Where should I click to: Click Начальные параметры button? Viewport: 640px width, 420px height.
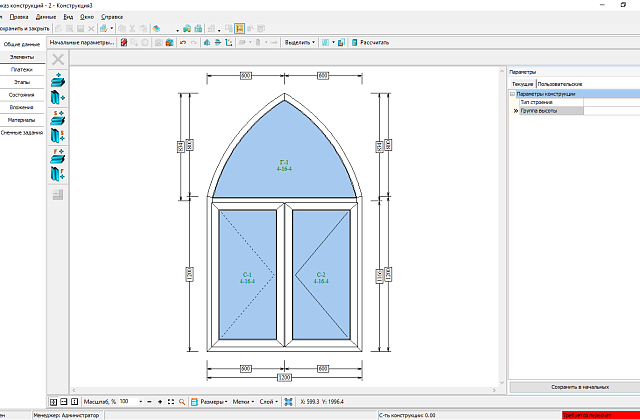82,42
